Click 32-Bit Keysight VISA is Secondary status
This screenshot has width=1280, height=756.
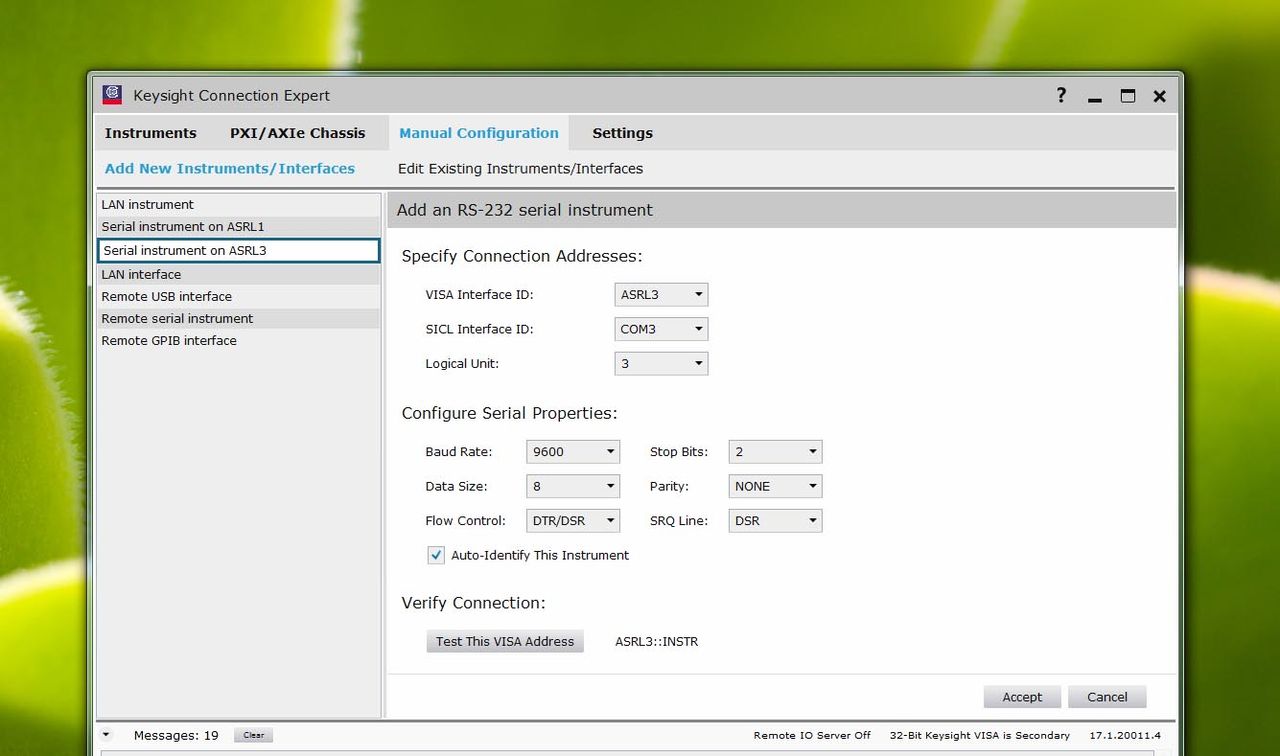pos(979,735)
